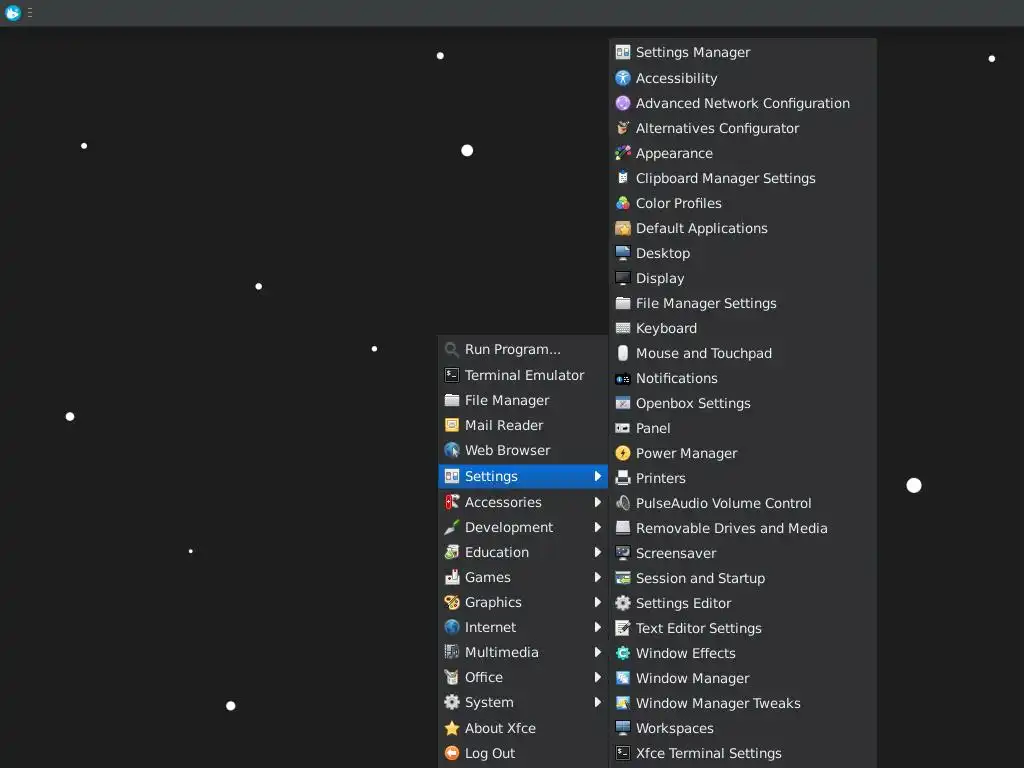This screenshot has width=1024, height=768.
Task: Open Alternatives Configurator
Action: pyautogui.click(x=743, y=128)
